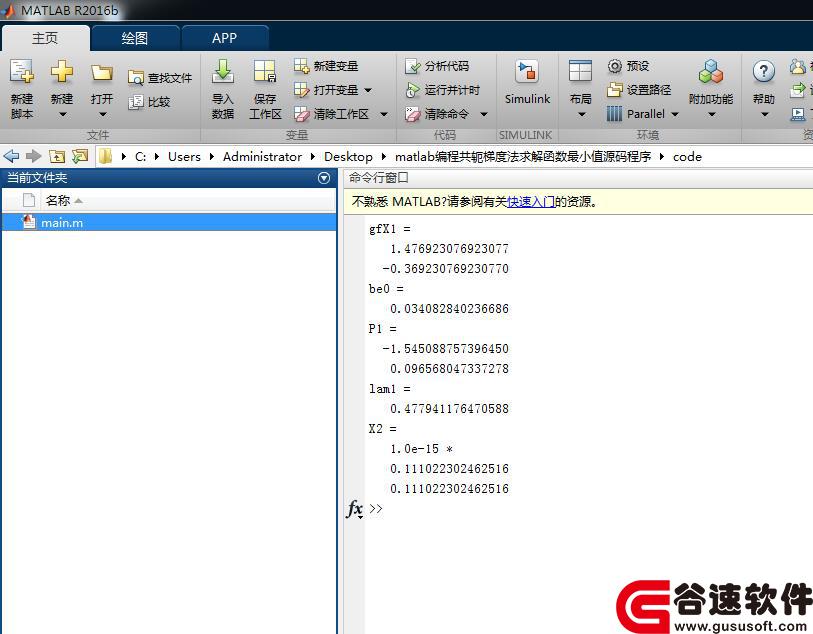
Task: Expand the Clear Workspace (清除工作区) dropdown arrow
Action: click(384, 114)
